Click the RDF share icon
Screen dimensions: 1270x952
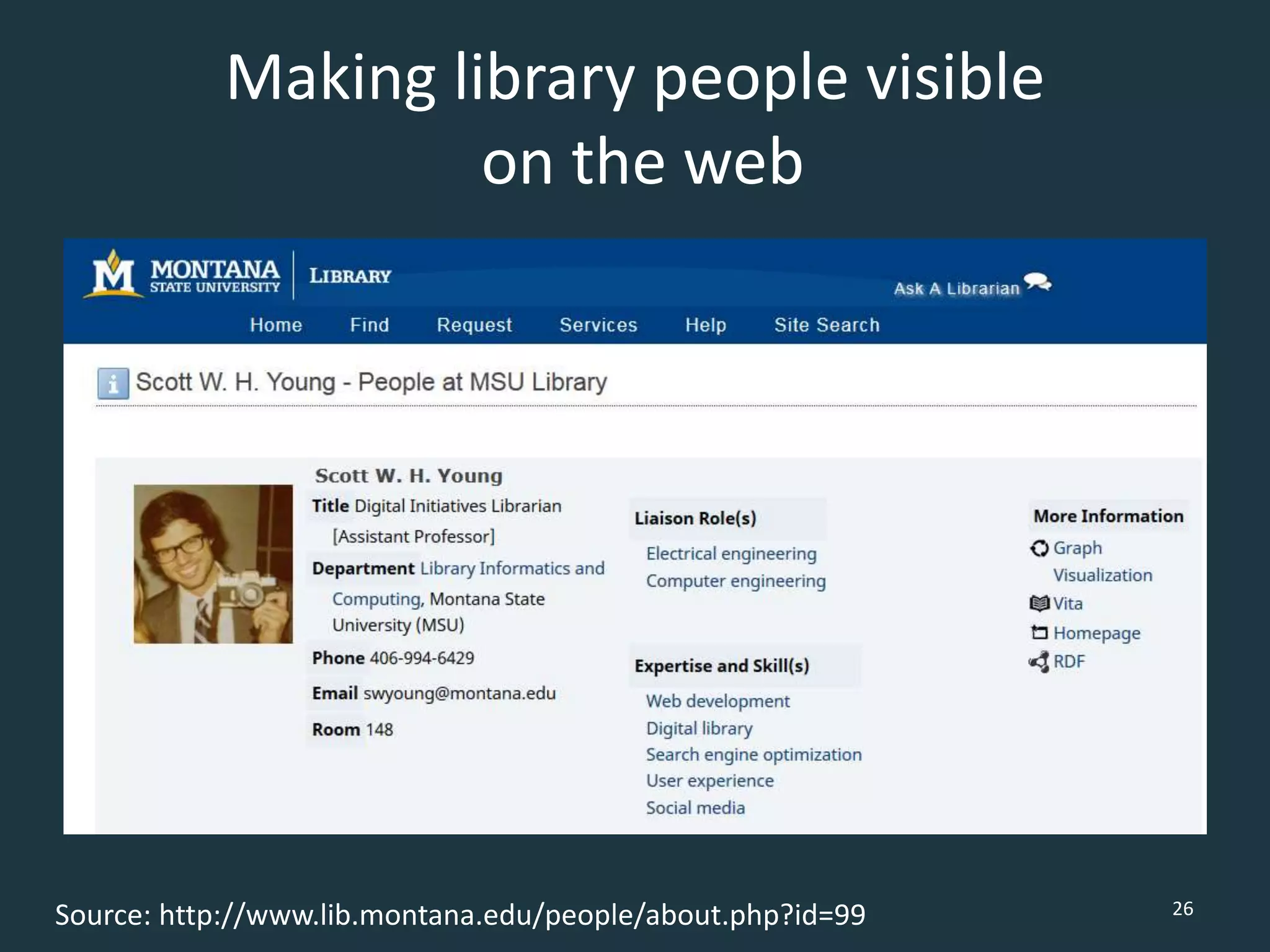1039,662
